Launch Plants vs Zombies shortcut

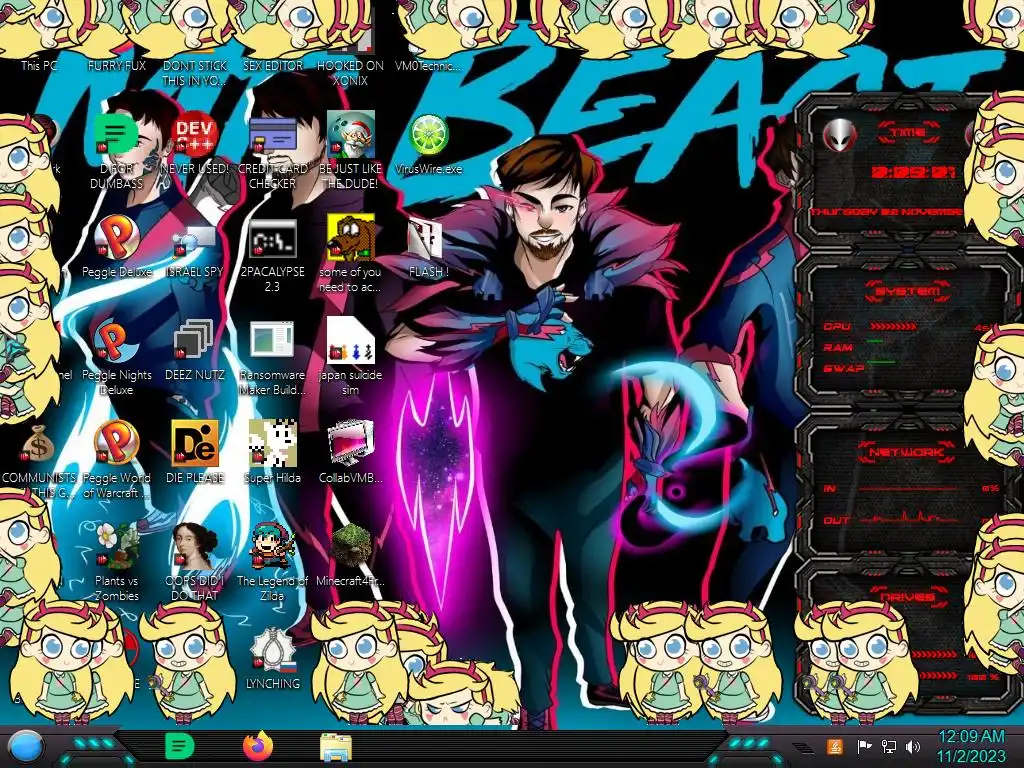tap(116, 546)
